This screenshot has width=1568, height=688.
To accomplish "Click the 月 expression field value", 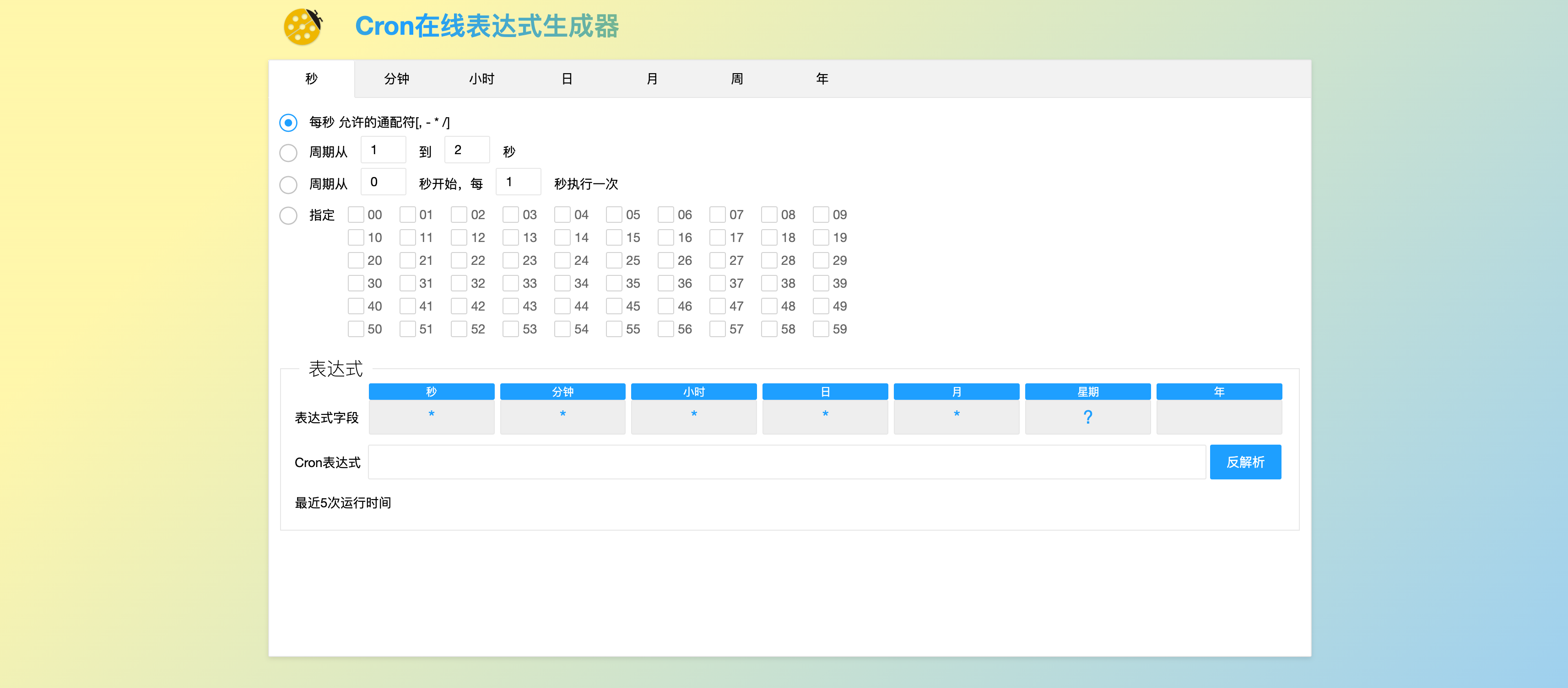I will (x=957, y=417).
